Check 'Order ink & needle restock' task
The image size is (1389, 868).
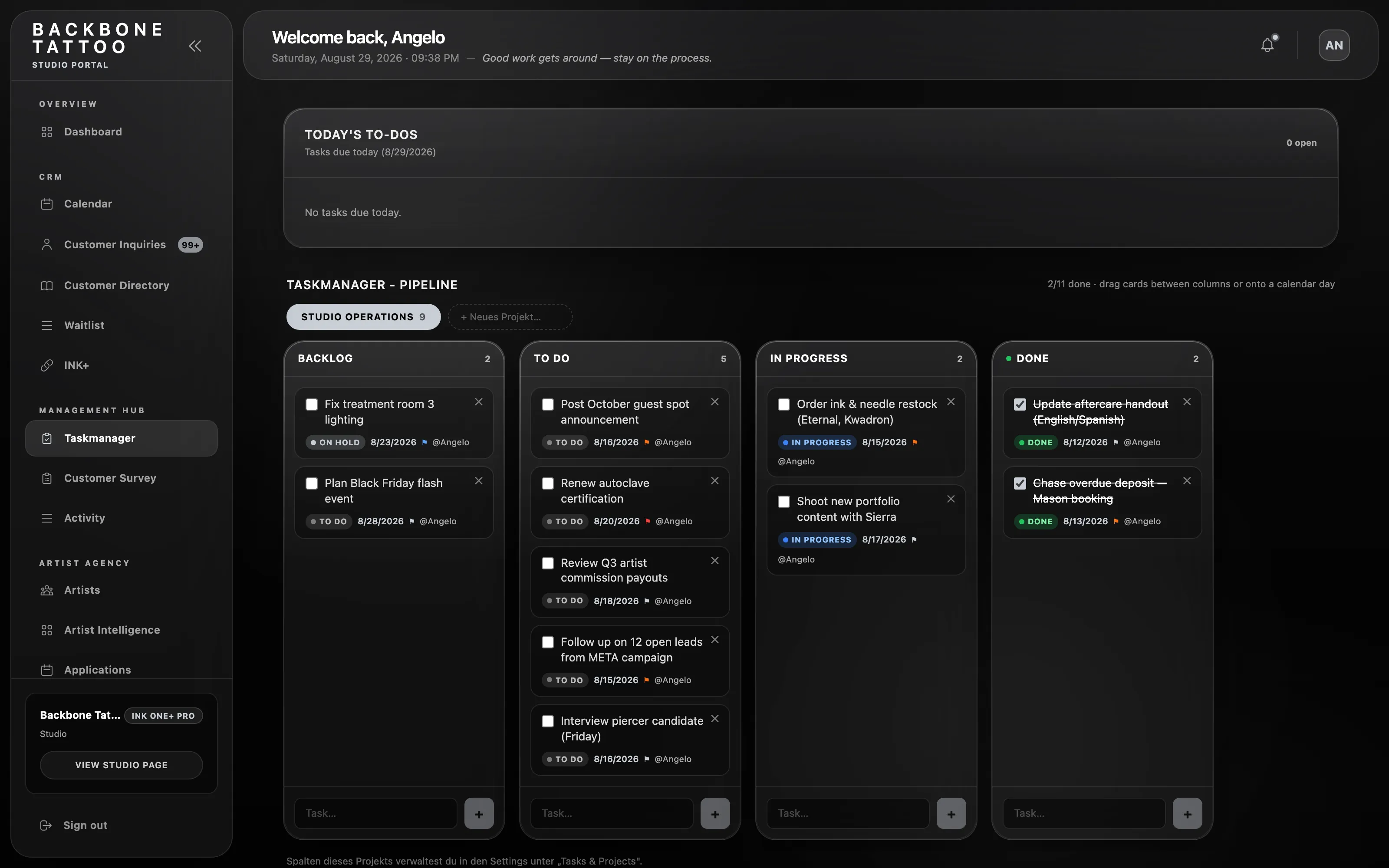(x=783, y=405)
